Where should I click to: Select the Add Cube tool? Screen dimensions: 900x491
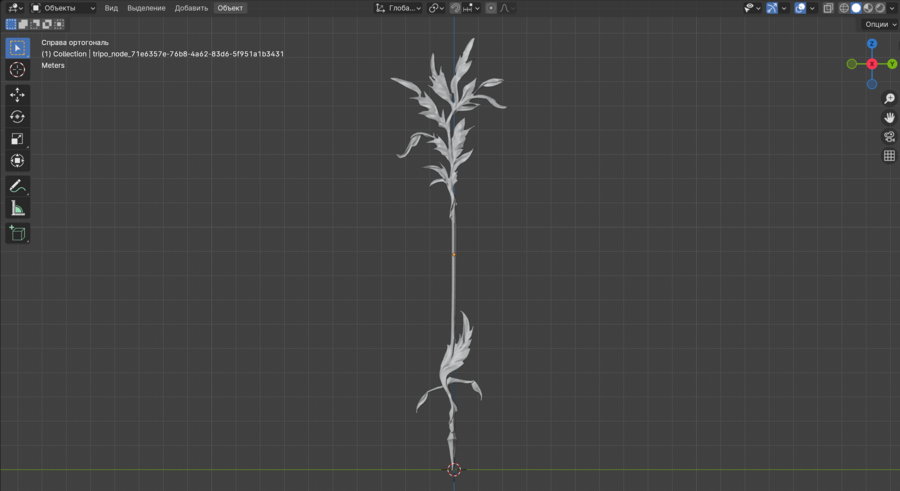(18, 233)
